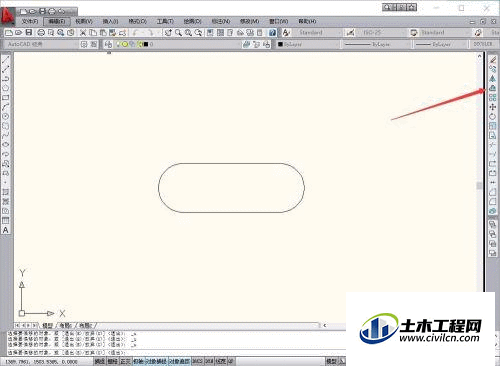Toggle 栅格 grid display in status bar
The image size is (500, 366).
113,361
